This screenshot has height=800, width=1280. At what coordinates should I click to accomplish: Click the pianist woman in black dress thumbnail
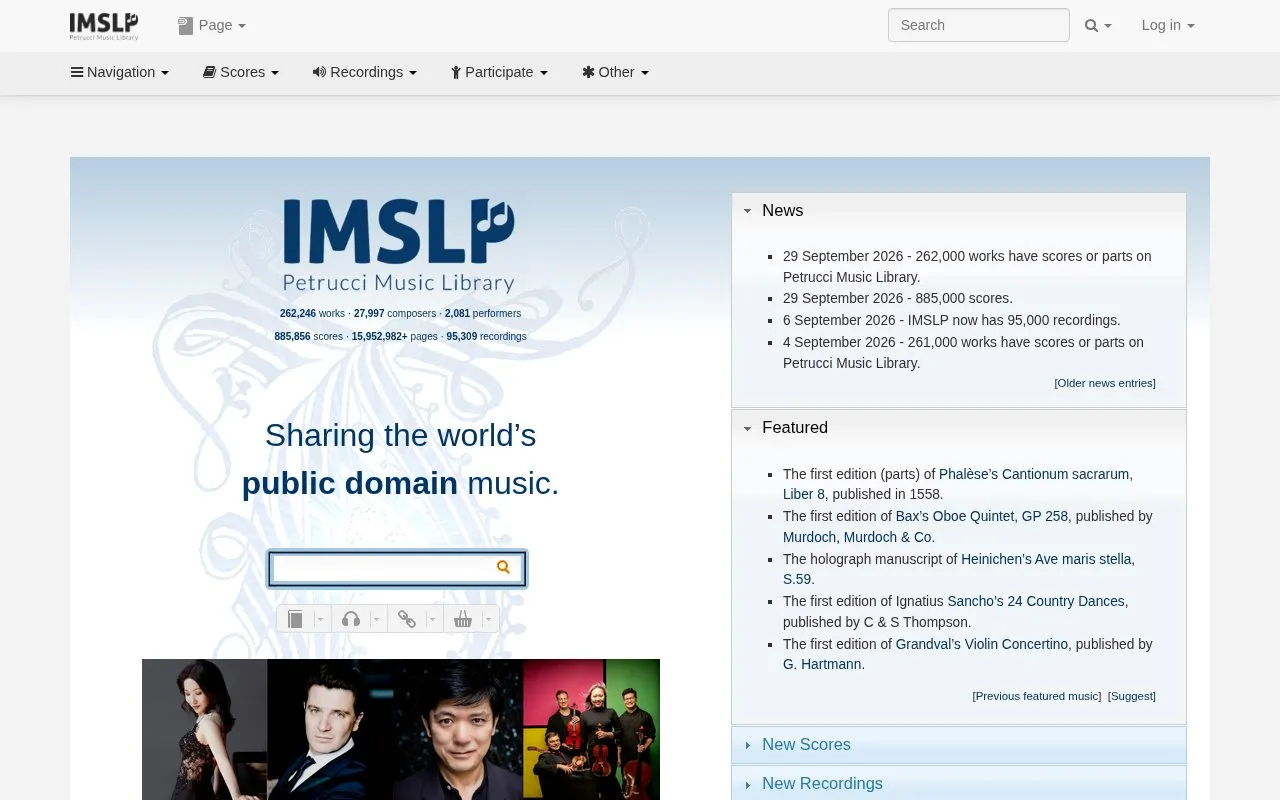pos(204,729)
